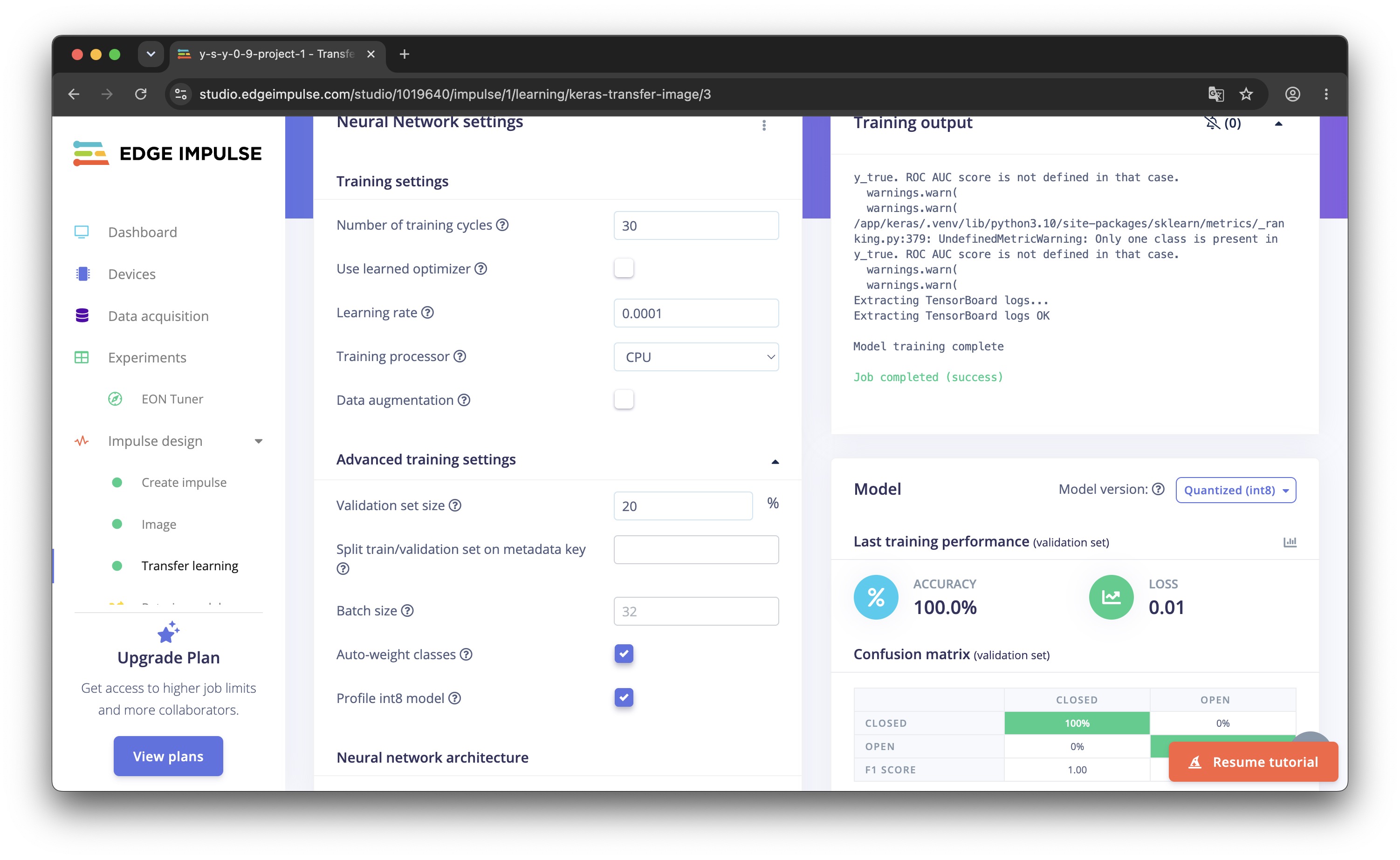Click the Number of training cycles field
1400x860 pixels.
point(696,225)
